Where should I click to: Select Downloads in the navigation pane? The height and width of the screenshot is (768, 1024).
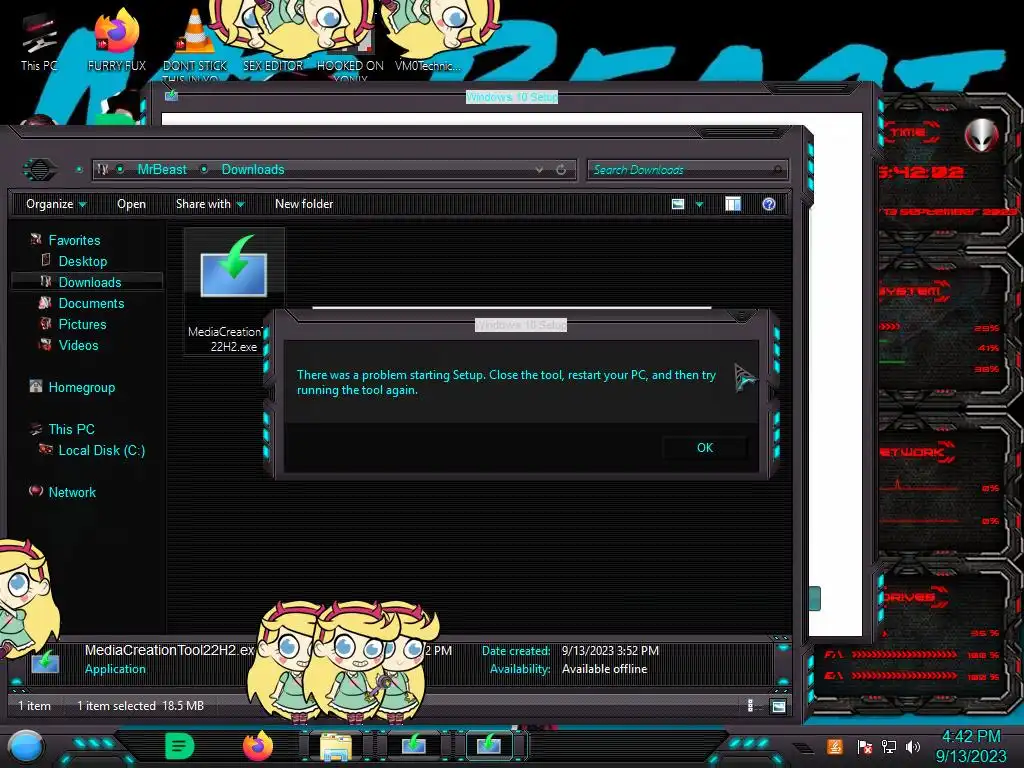[89, 282]
